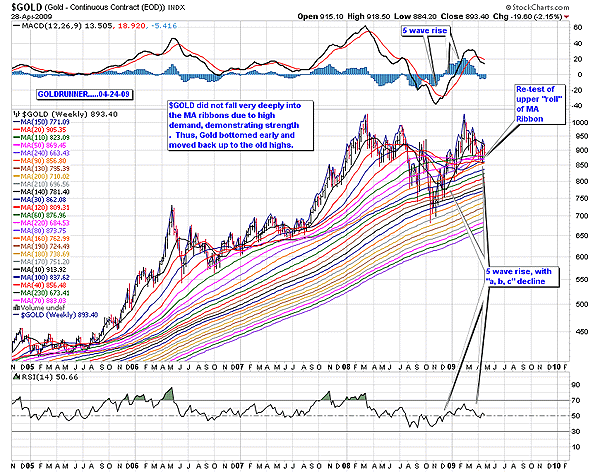
Task: Click the GOLDRUNNER 04-24-09 label box
Action: [85, 94]
